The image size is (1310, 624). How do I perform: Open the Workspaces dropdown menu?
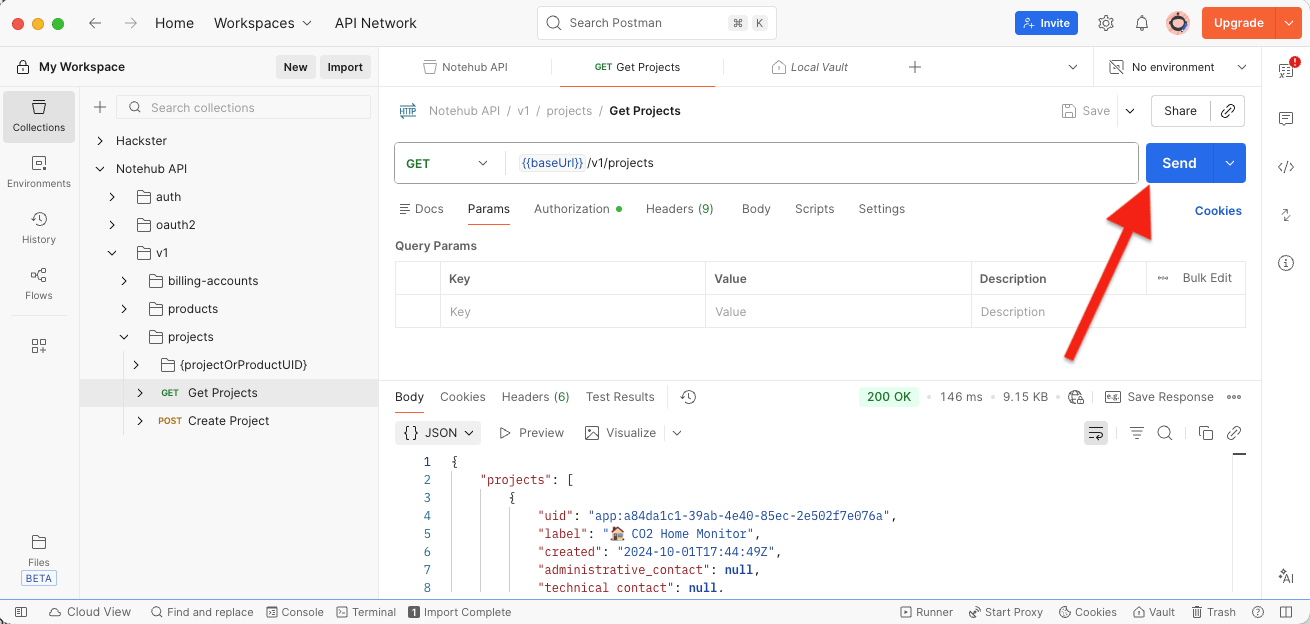coord(263,23)
